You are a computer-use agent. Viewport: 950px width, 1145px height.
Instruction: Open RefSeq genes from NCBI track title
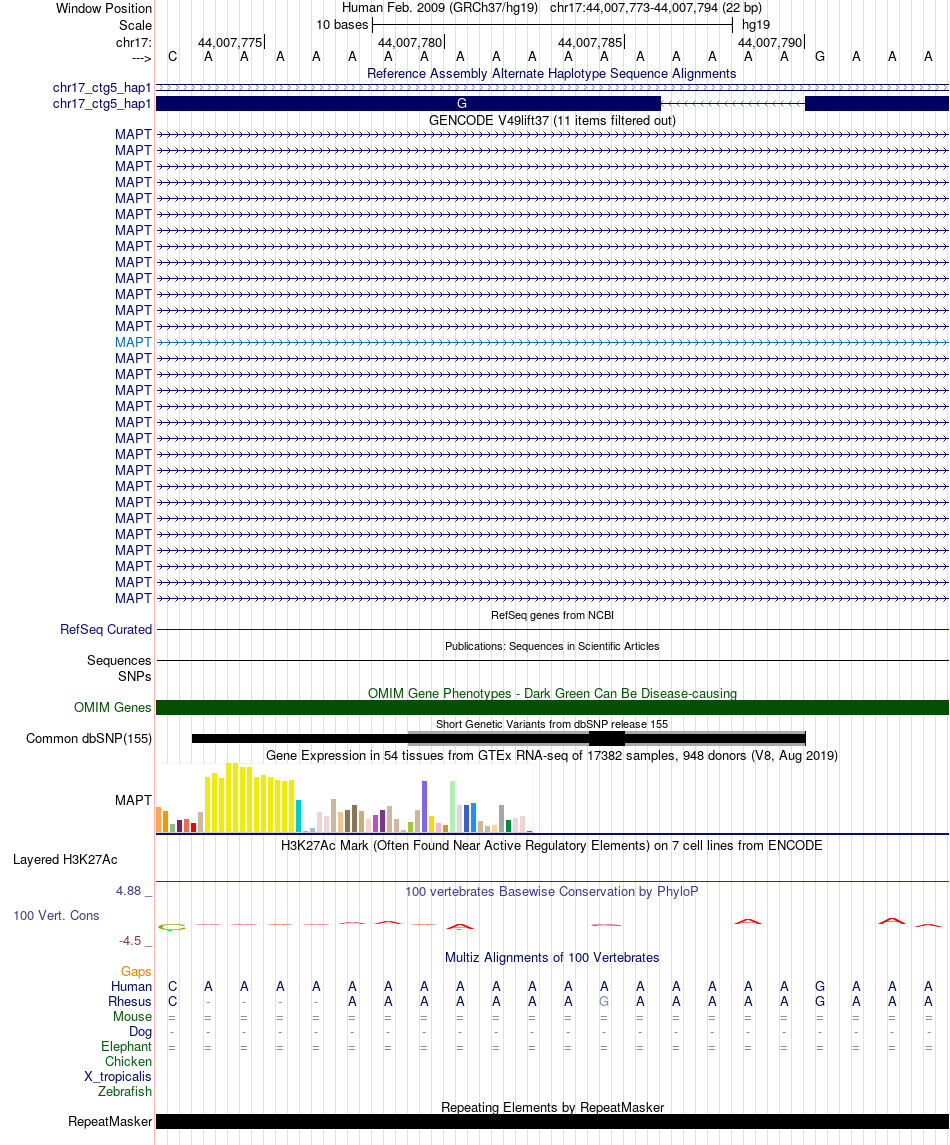pyautogui.click(x=552, y=616)
